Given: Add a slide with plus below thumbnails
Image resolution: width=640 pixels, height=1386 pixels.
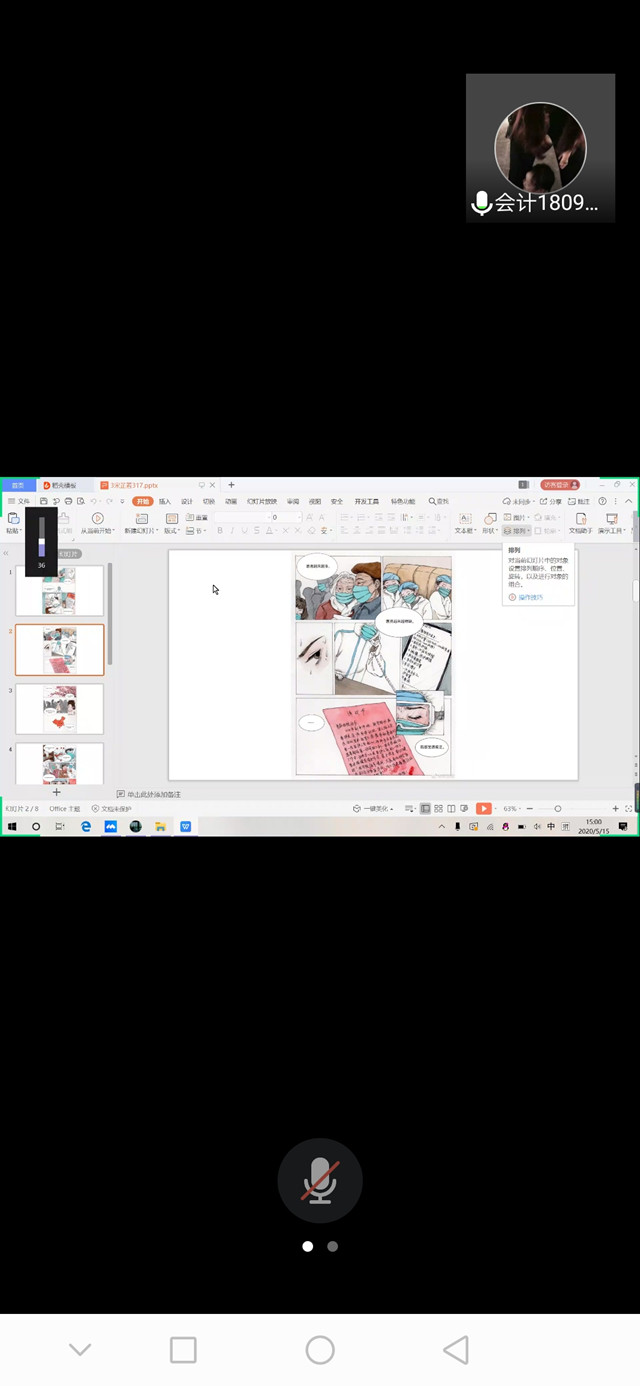Looking at the screenshot, I should 56,792.
